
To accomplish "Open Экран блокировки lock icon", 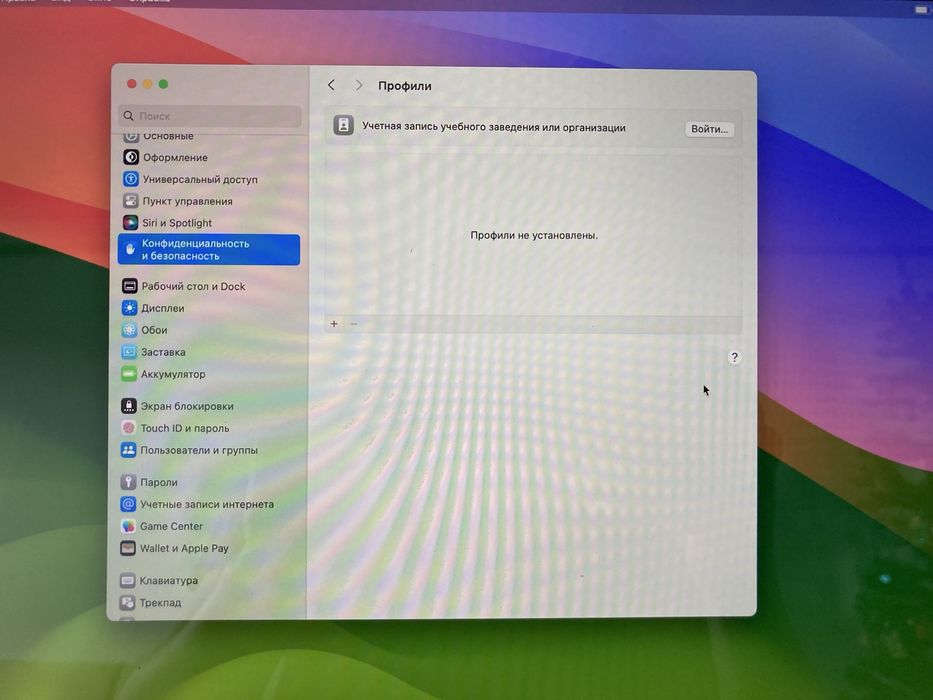I will click(x=129, y=406).
